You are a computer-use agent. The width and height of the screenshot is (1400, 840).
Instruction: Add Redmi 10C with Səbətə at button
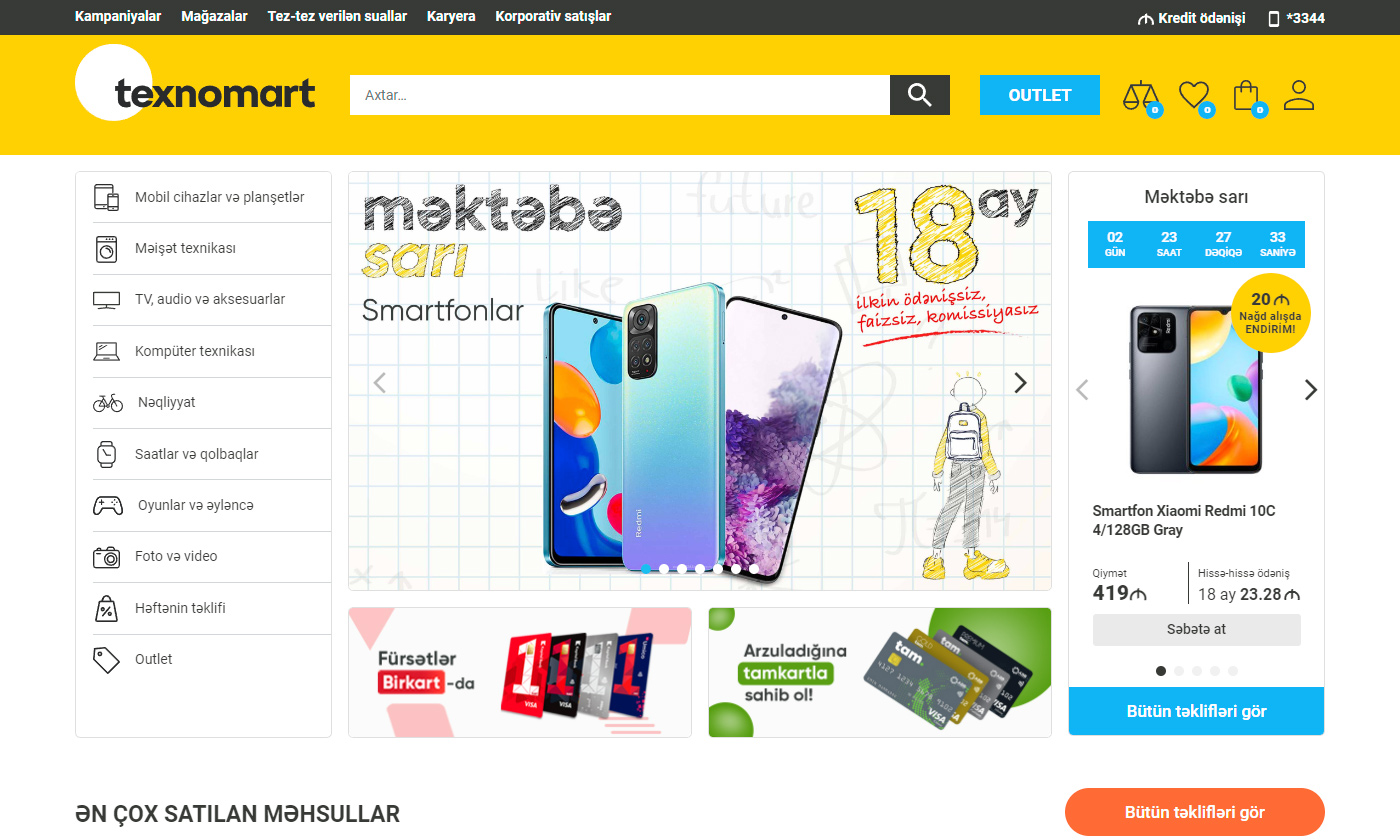[x=1197, y=630]
